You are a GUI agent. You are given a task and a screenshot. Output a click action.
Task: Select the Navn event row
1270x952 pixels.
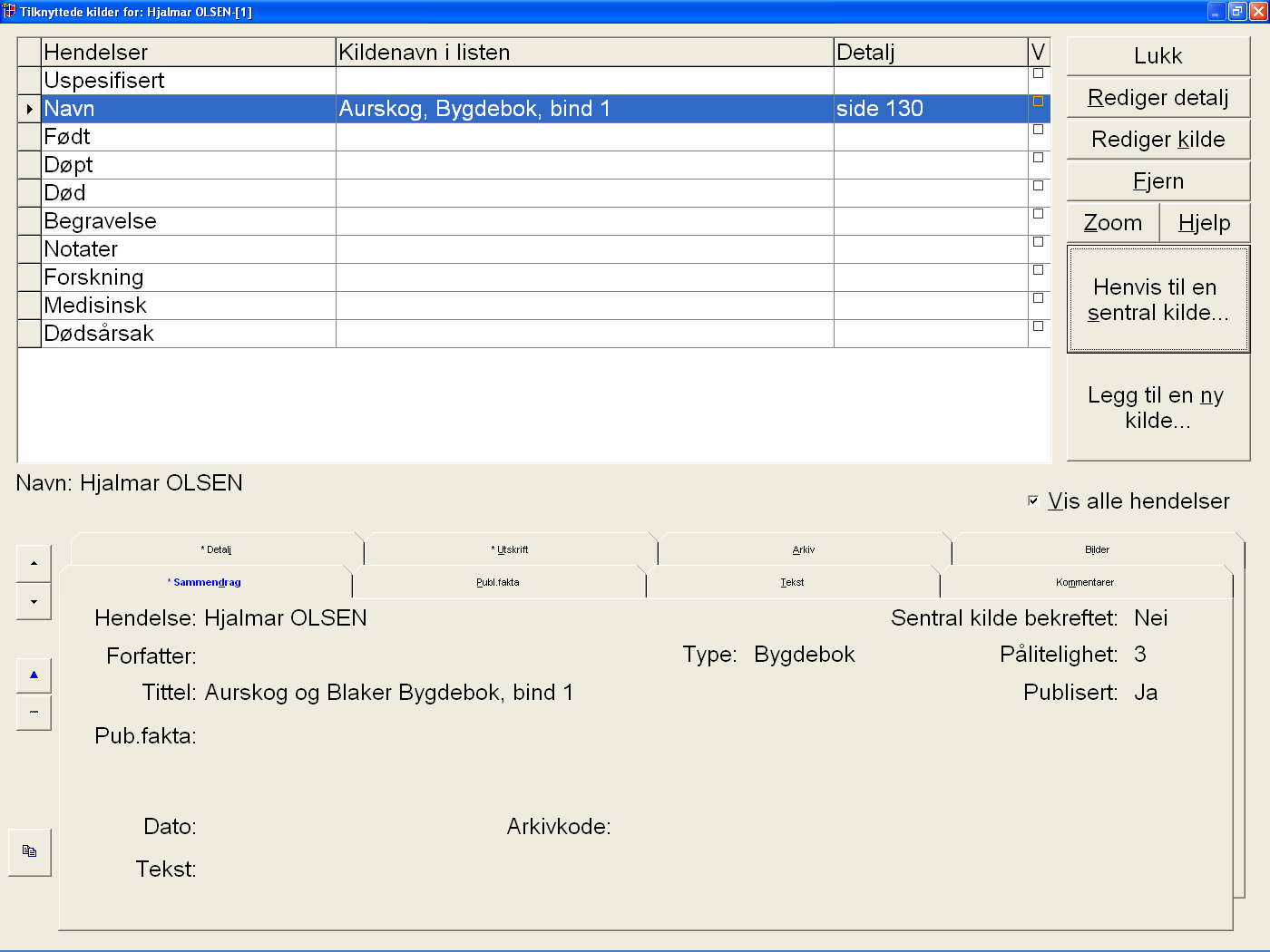click(x=534, y=109)
